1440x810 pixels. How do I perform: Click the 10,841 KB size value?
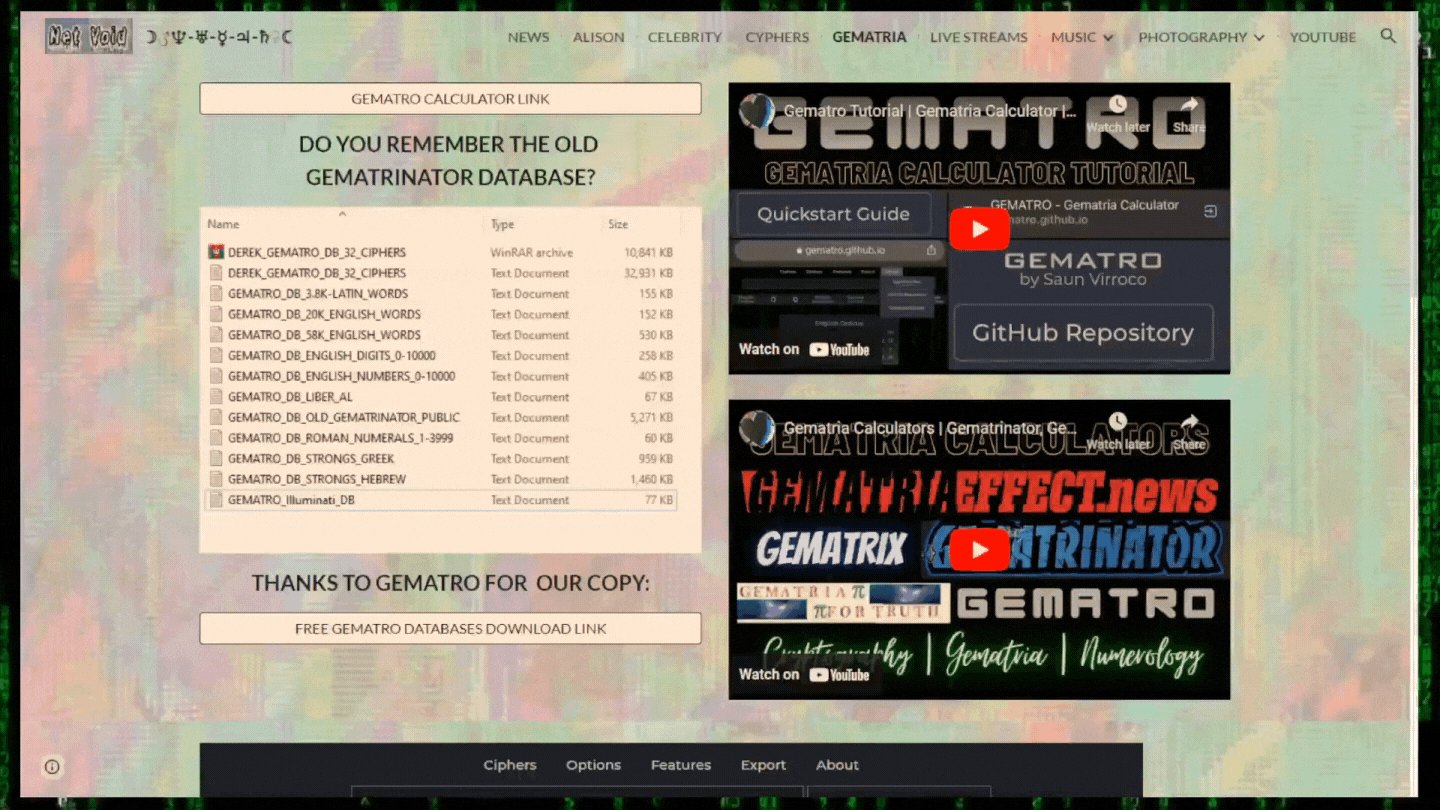pyautogui.click(x=648, y=252)
